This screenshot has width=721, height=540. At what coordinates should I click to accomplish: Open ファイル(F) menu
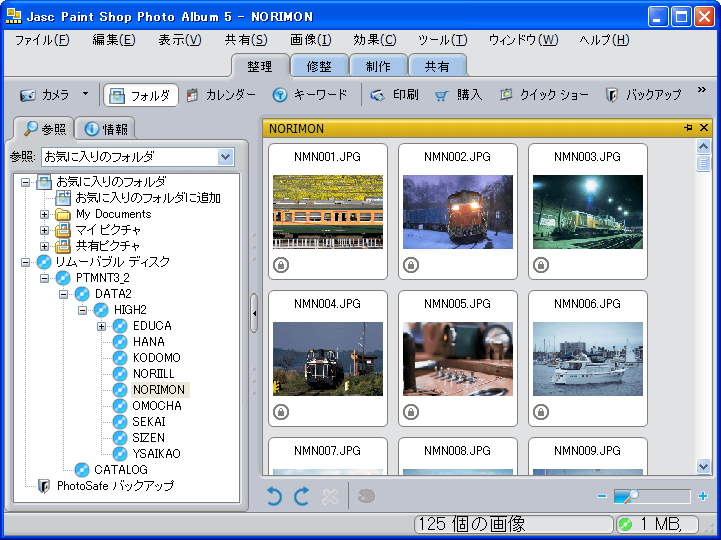(42, 40)
